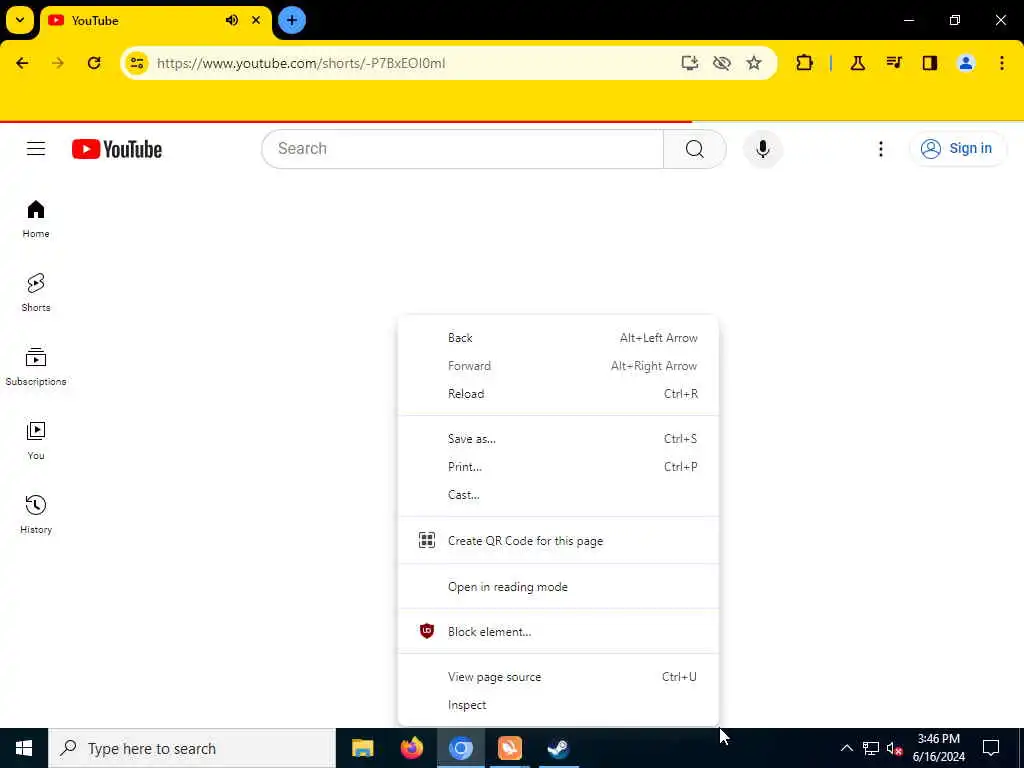Open Chrome three-dot main menu
Screen dimensions: 1024x768
point(1002,63)
